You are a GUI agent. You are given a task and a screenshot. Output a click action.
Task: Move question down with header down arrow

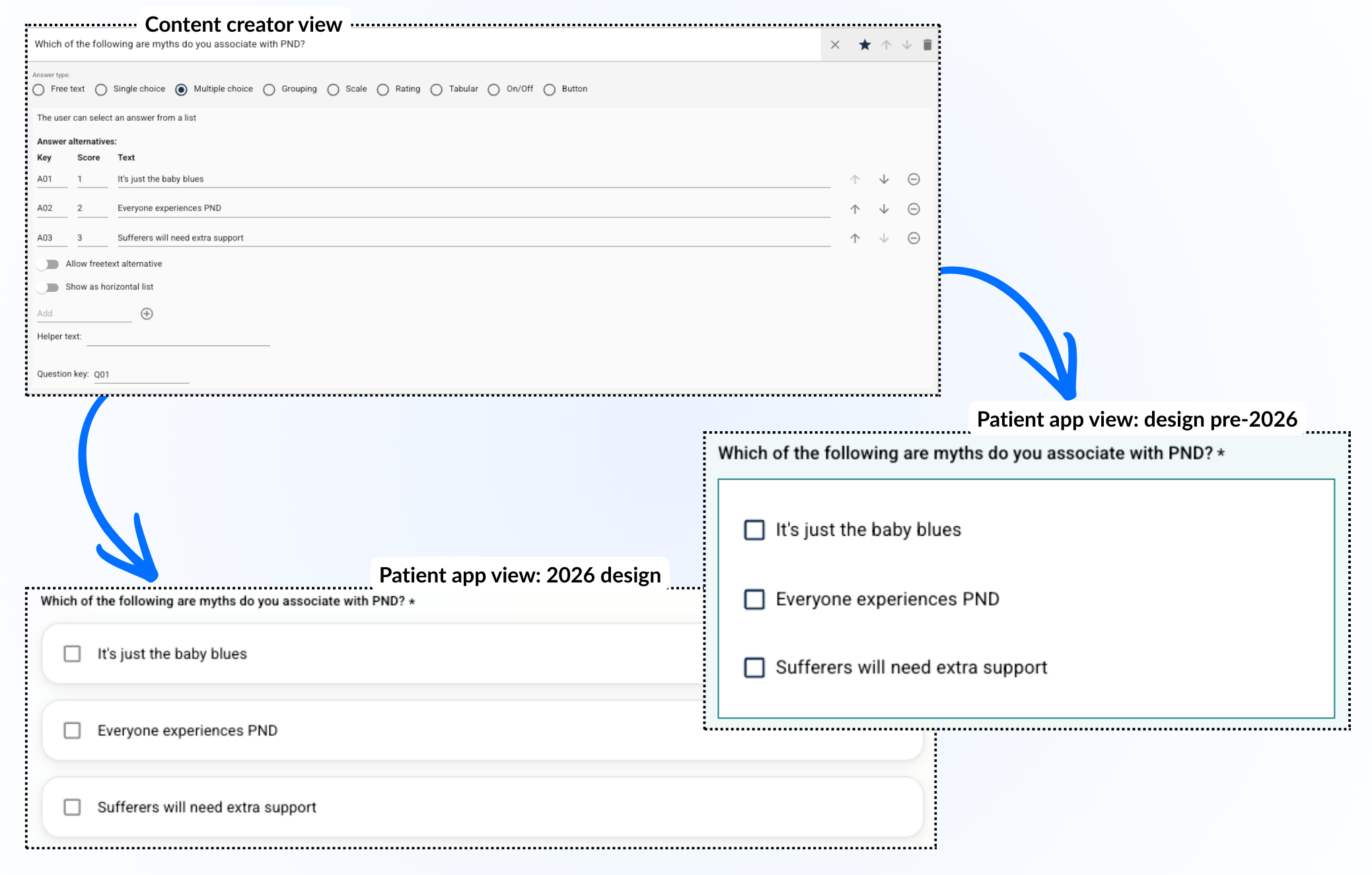[906, 45]
